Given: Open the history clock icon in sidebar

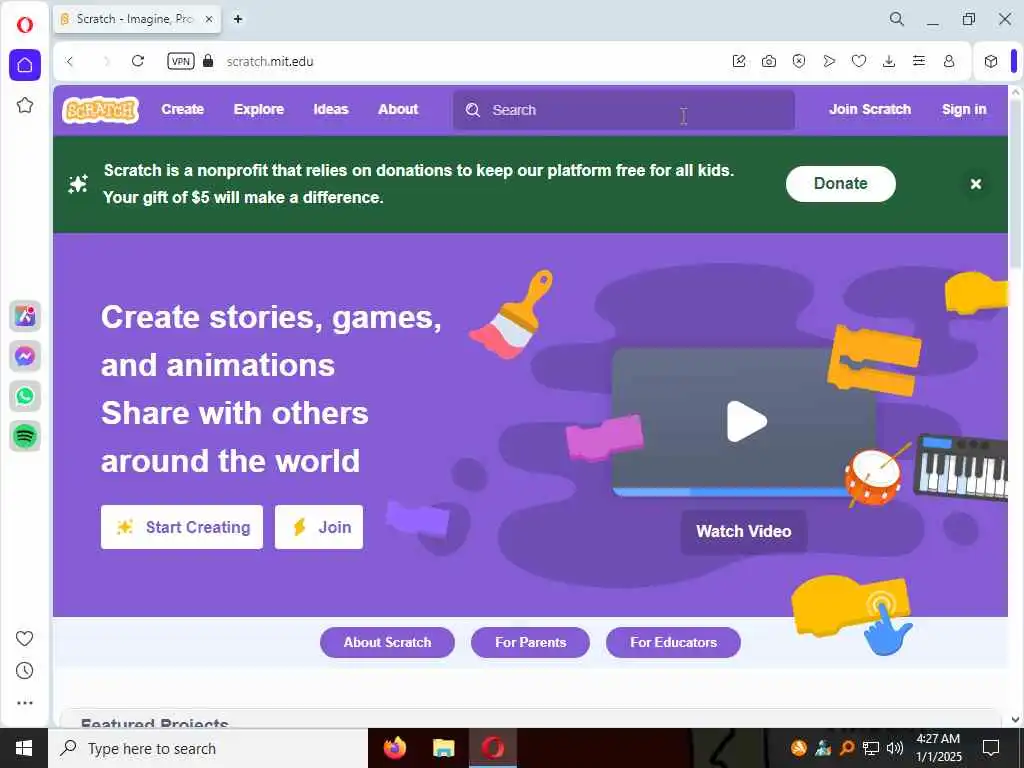Looking at the screenshot, I should (25, 671).
